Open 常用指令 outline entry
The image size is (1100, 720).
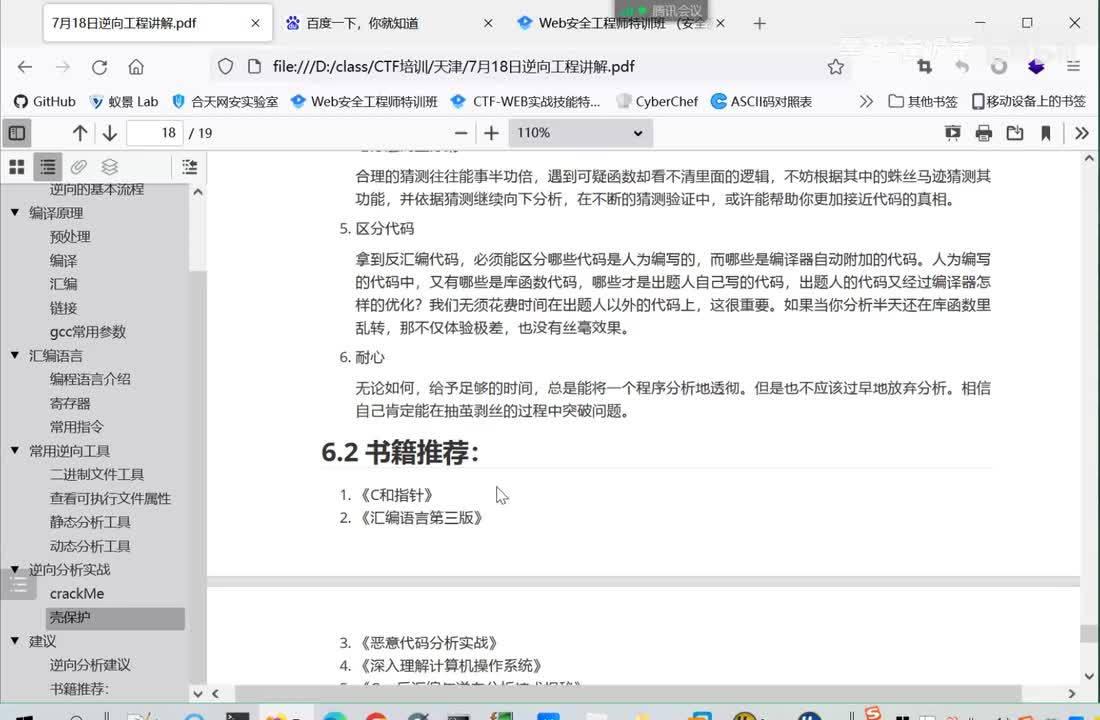[76, 427]
